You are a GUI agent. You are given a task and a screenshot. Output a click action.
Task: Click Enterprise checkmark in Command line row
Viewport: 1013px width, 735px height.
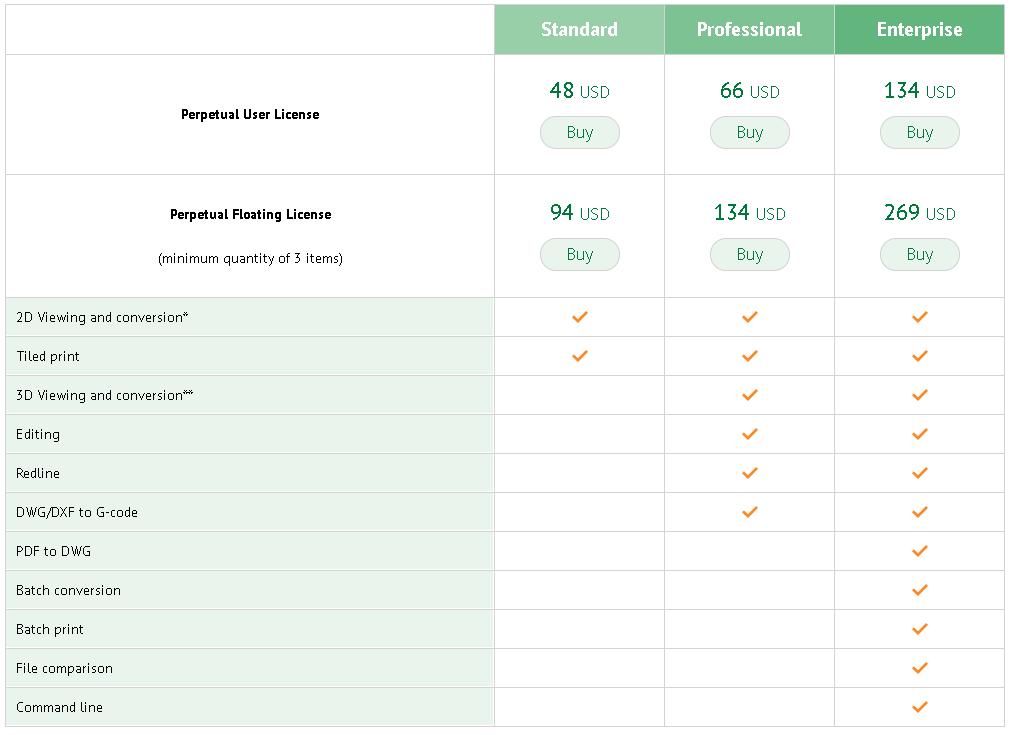[x=920, y=707]
